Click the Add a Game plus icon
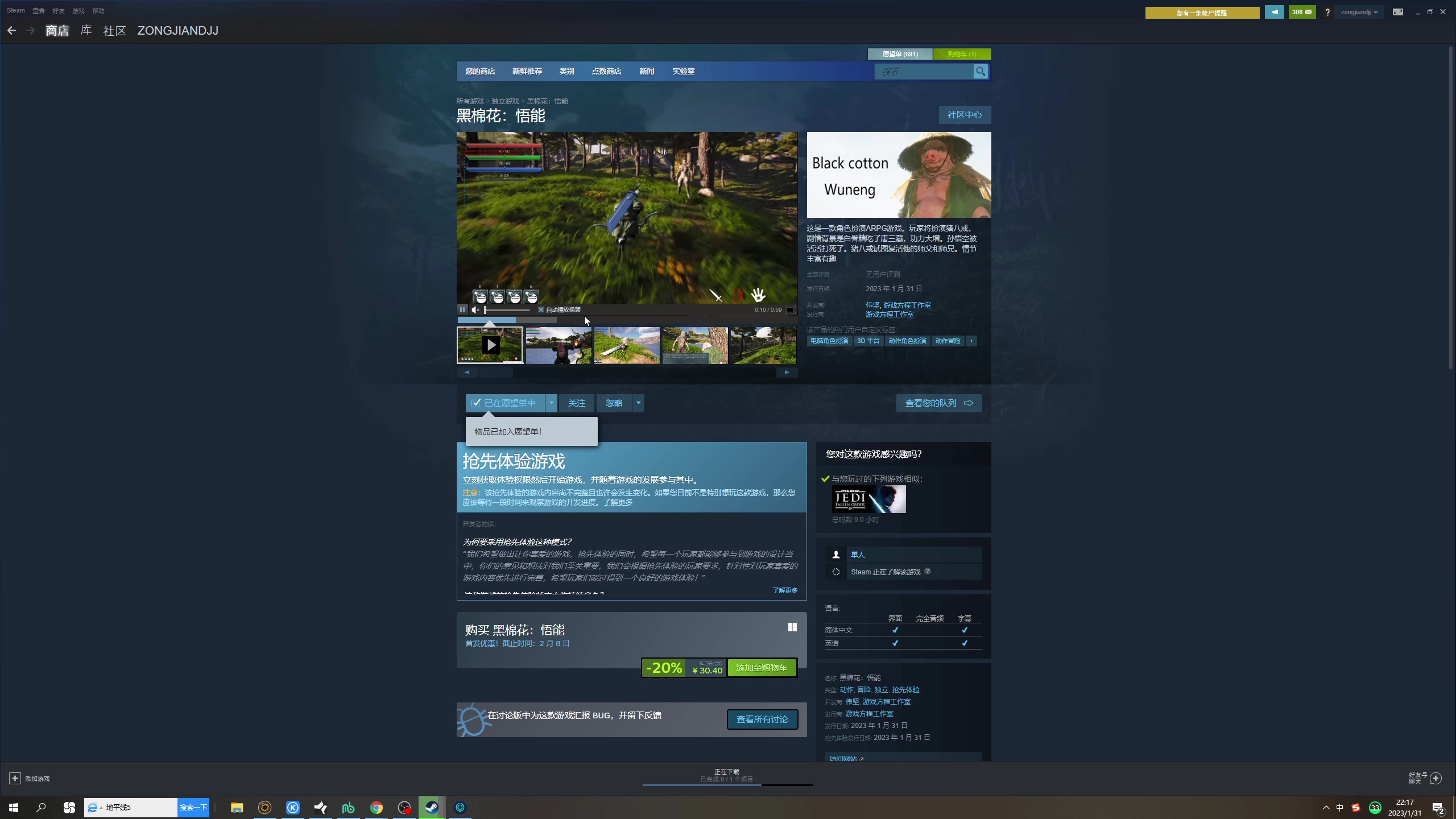Image resolution: width=1456 pixels, height=819 pixels. pyautogui.click(x=15, y=778)
